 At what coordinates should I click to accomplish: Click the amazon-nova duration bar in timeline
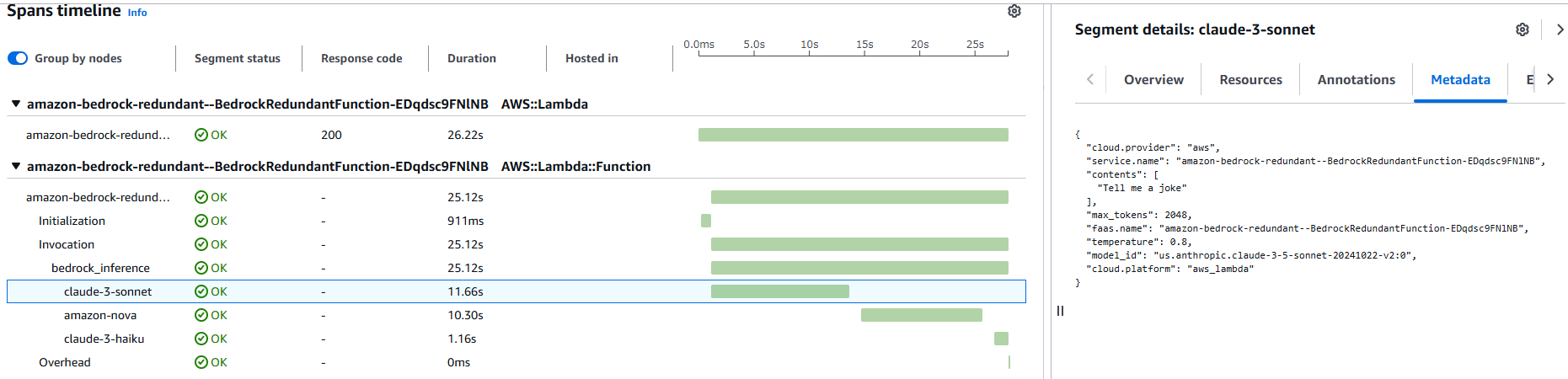coord(921,315)
